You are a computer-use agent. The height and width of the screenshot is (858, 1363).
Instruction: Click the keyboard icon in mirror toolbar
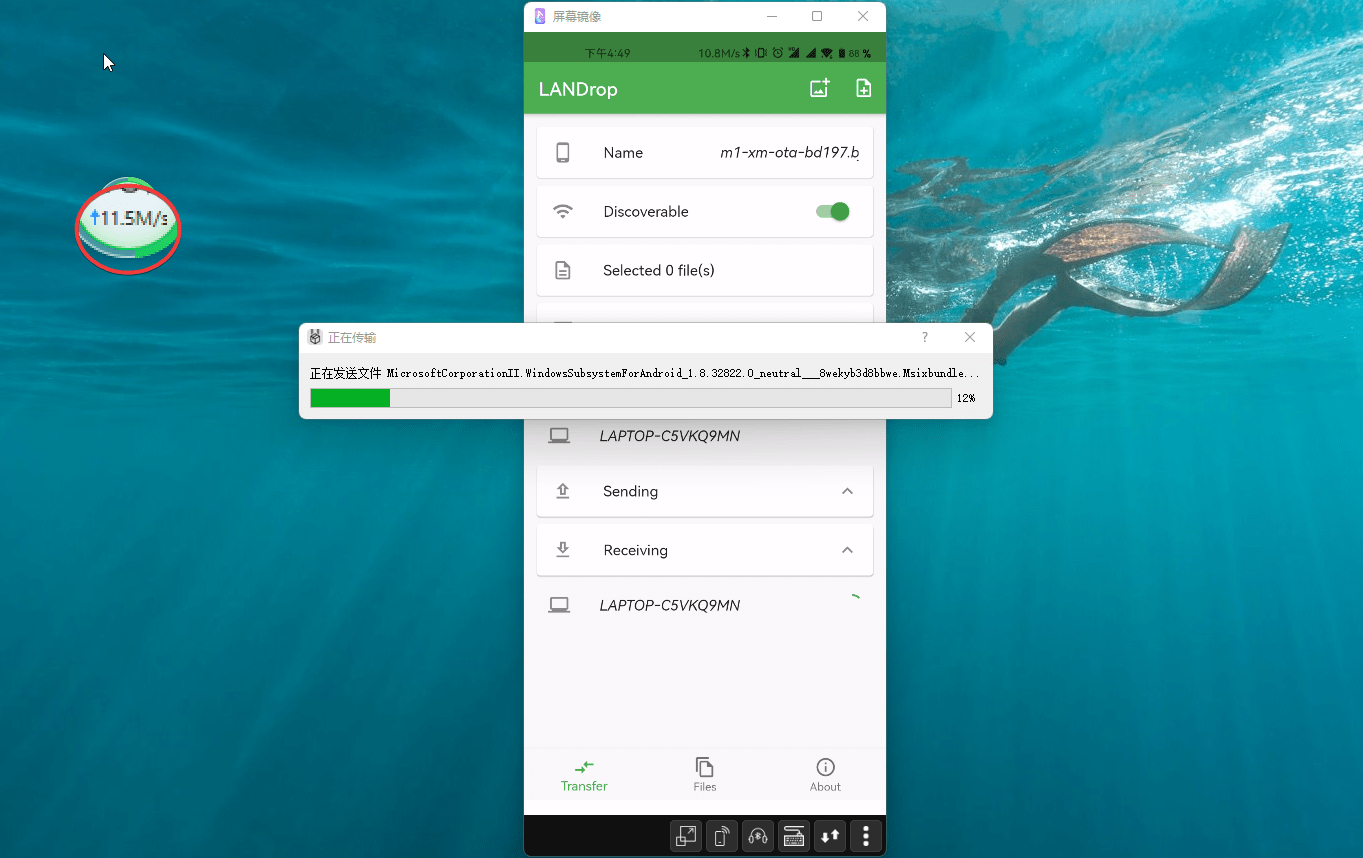coord(794,836)
